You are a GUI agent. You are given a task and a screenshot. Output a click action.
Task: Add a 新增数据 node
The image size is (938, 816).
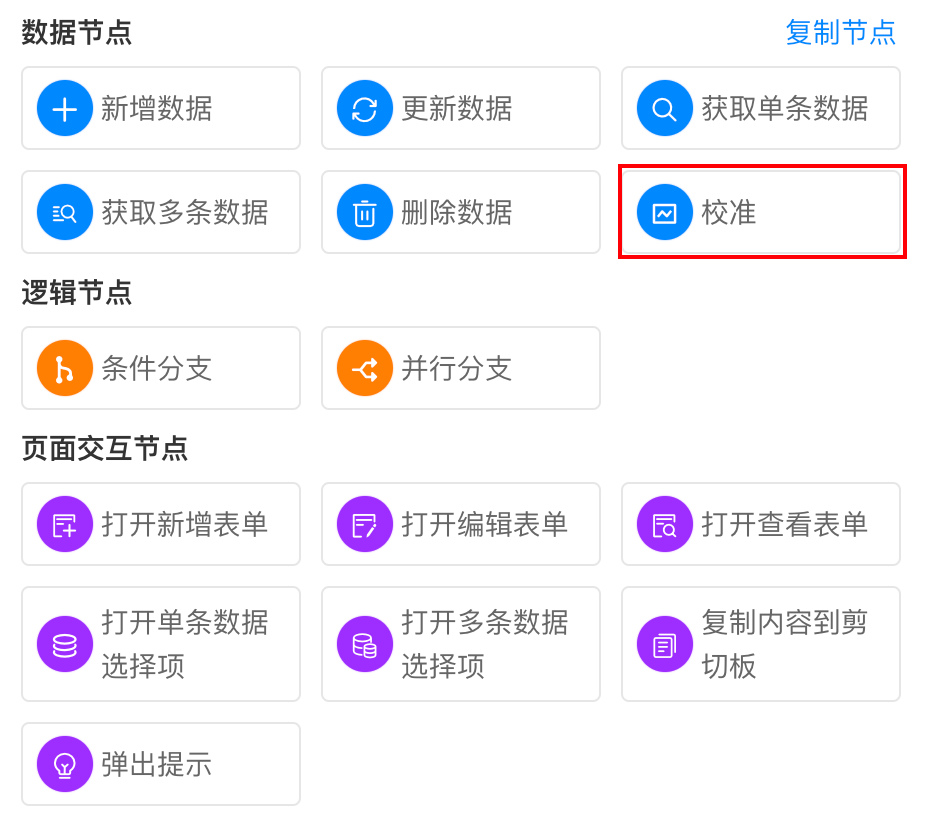coord(160,108)
